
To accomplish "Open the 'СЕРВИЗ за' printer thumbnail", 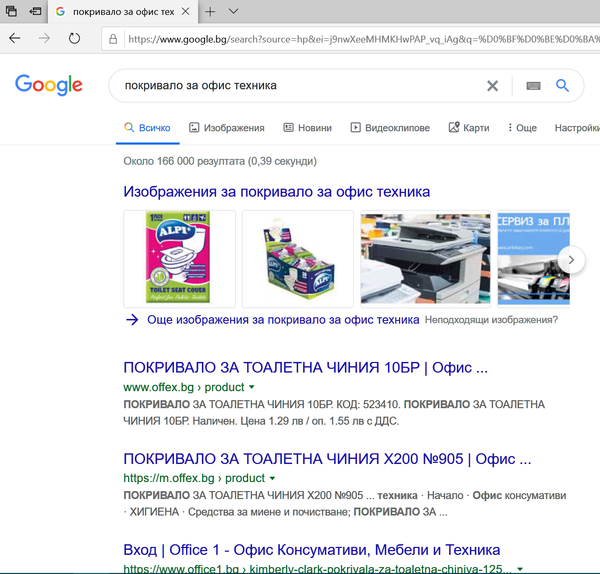I will tap(533, 259).
